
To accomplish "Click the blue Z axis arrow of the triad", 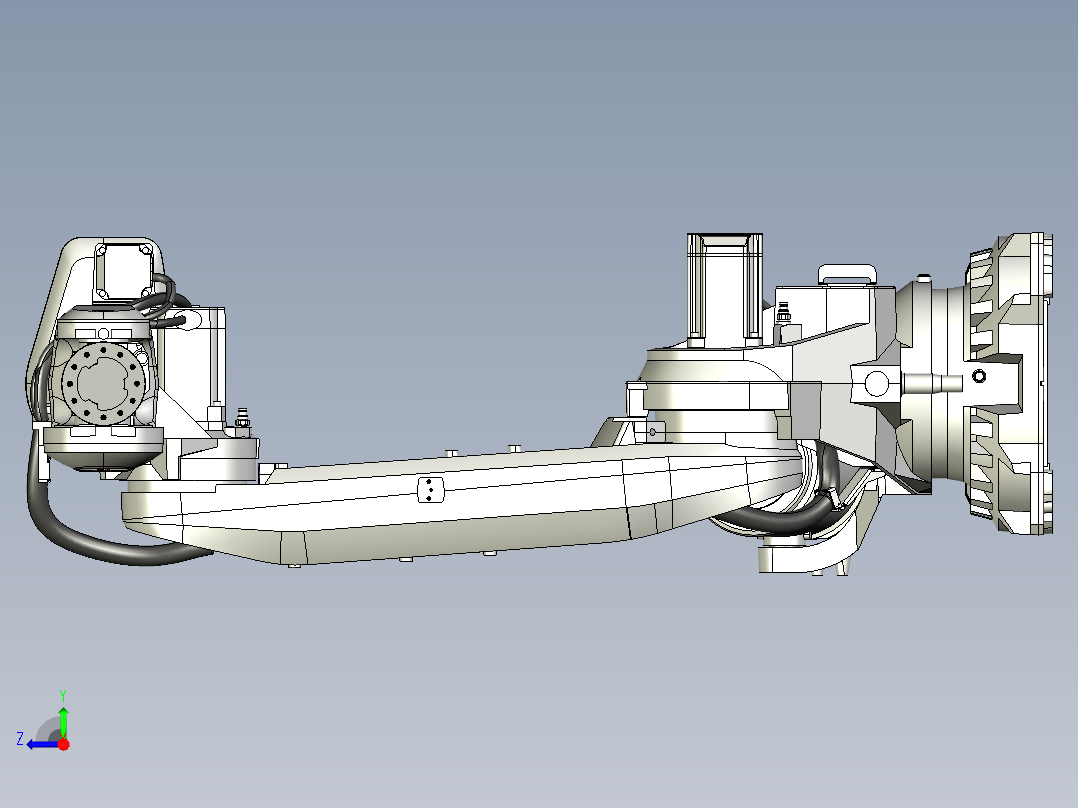I will pos(41,744).
